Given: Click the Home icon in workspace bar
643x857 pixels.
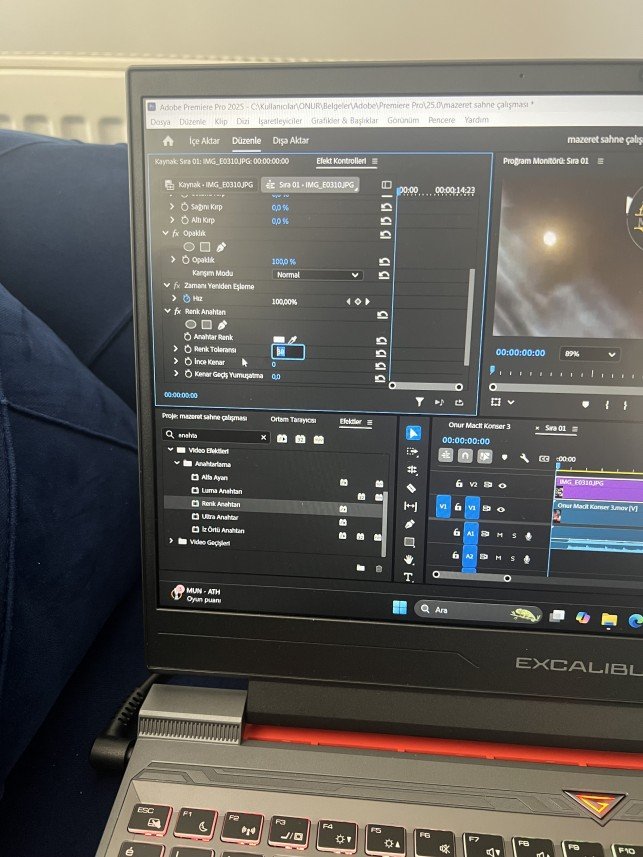Looking at the screenshot, I should click(167, 141).
